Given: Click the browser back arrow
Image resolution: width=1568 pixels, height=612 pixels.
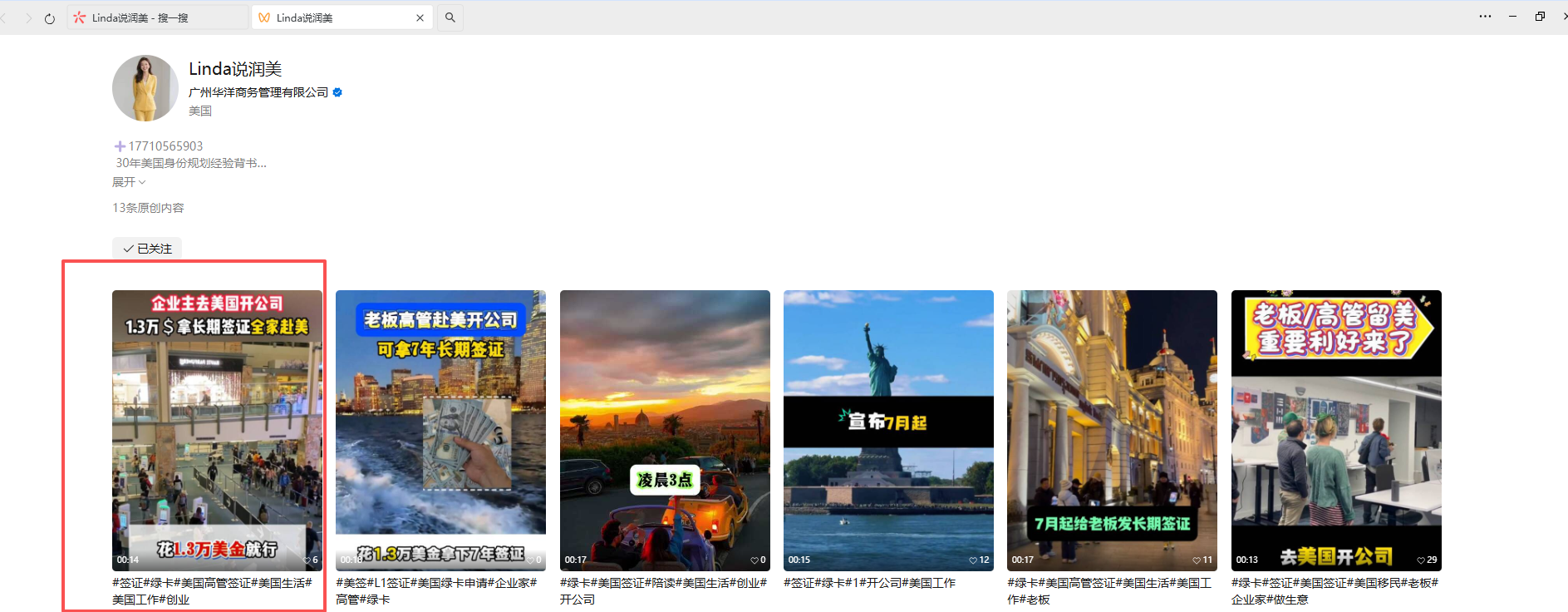Looking at the screenshot, I should point(4,17).
